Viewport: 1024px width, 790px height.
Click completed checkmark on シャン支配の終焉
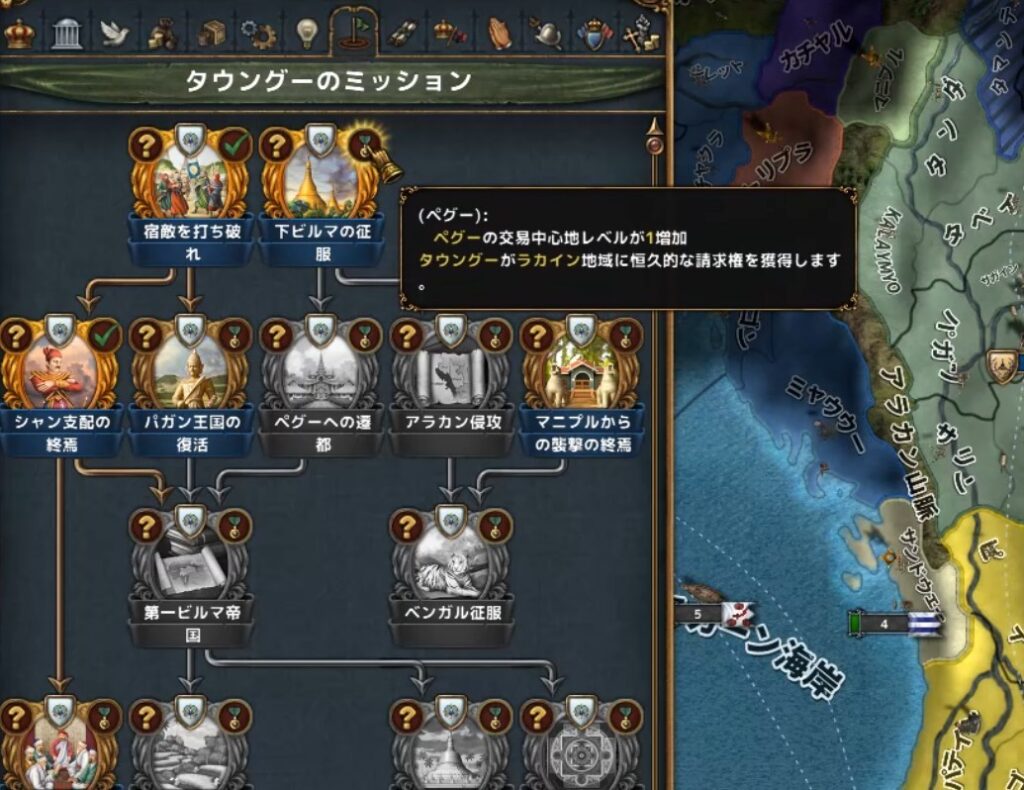[104, 336]
